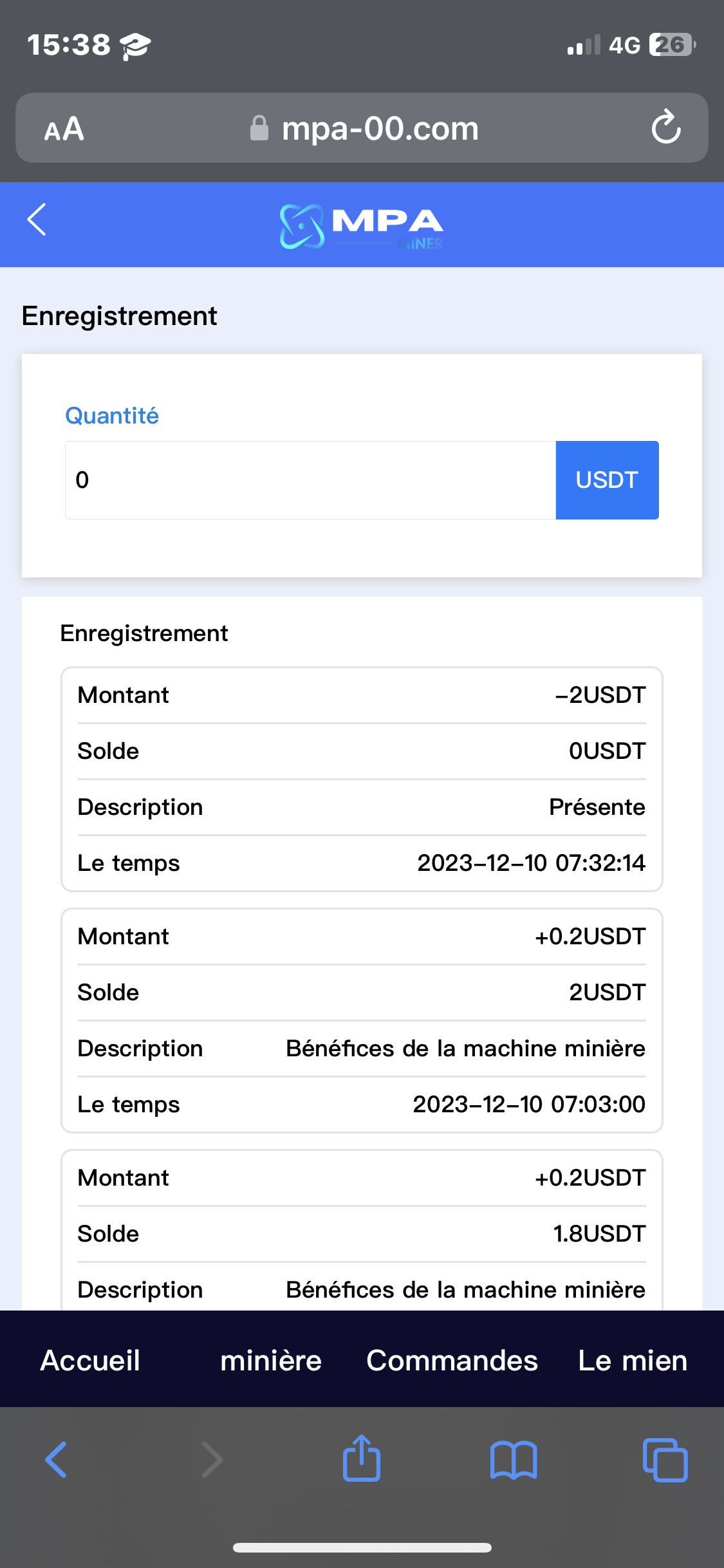Reload the page in Safari
Screen dimensions: 724x1568
coord(665,127)
